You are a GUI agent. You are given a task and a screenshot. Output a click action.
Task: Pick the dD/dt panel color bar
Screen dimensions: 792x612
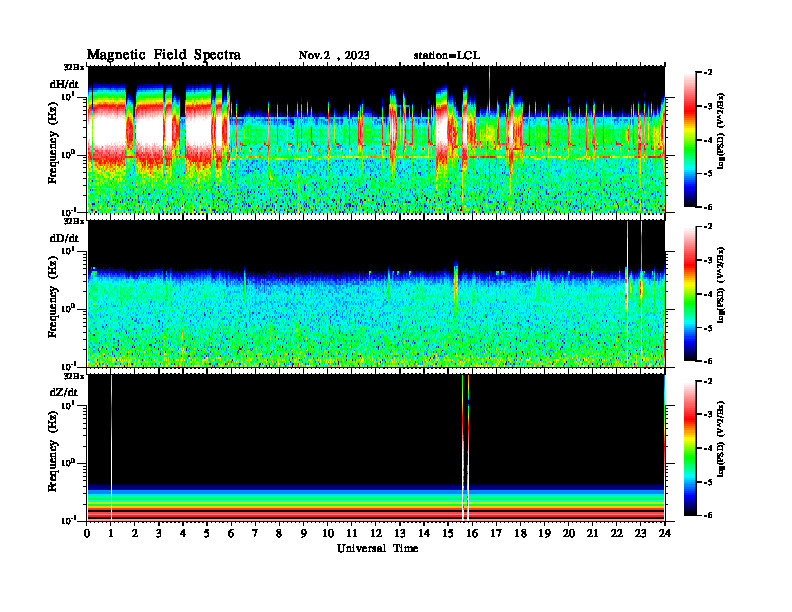coord(690,294)
